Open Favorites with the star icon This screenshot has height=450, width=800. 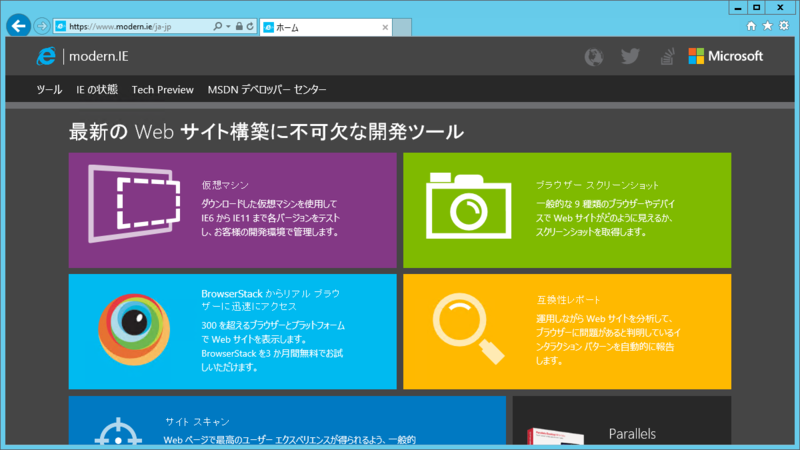(767, 26)
